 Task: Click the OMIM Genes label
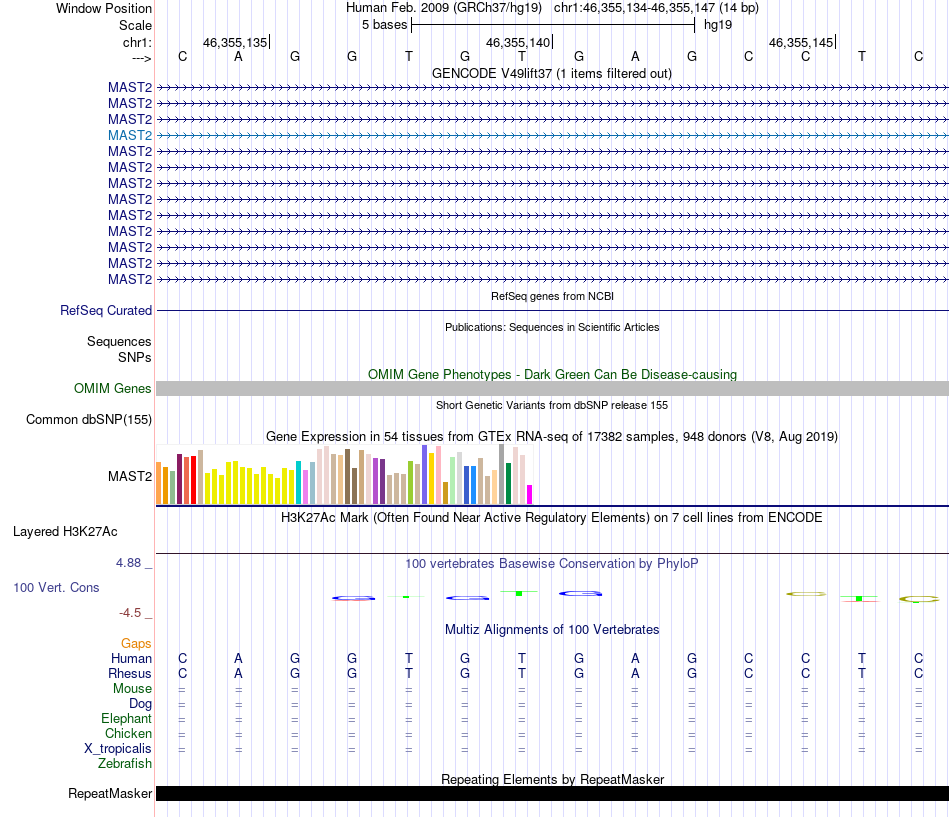coord(113,388)
